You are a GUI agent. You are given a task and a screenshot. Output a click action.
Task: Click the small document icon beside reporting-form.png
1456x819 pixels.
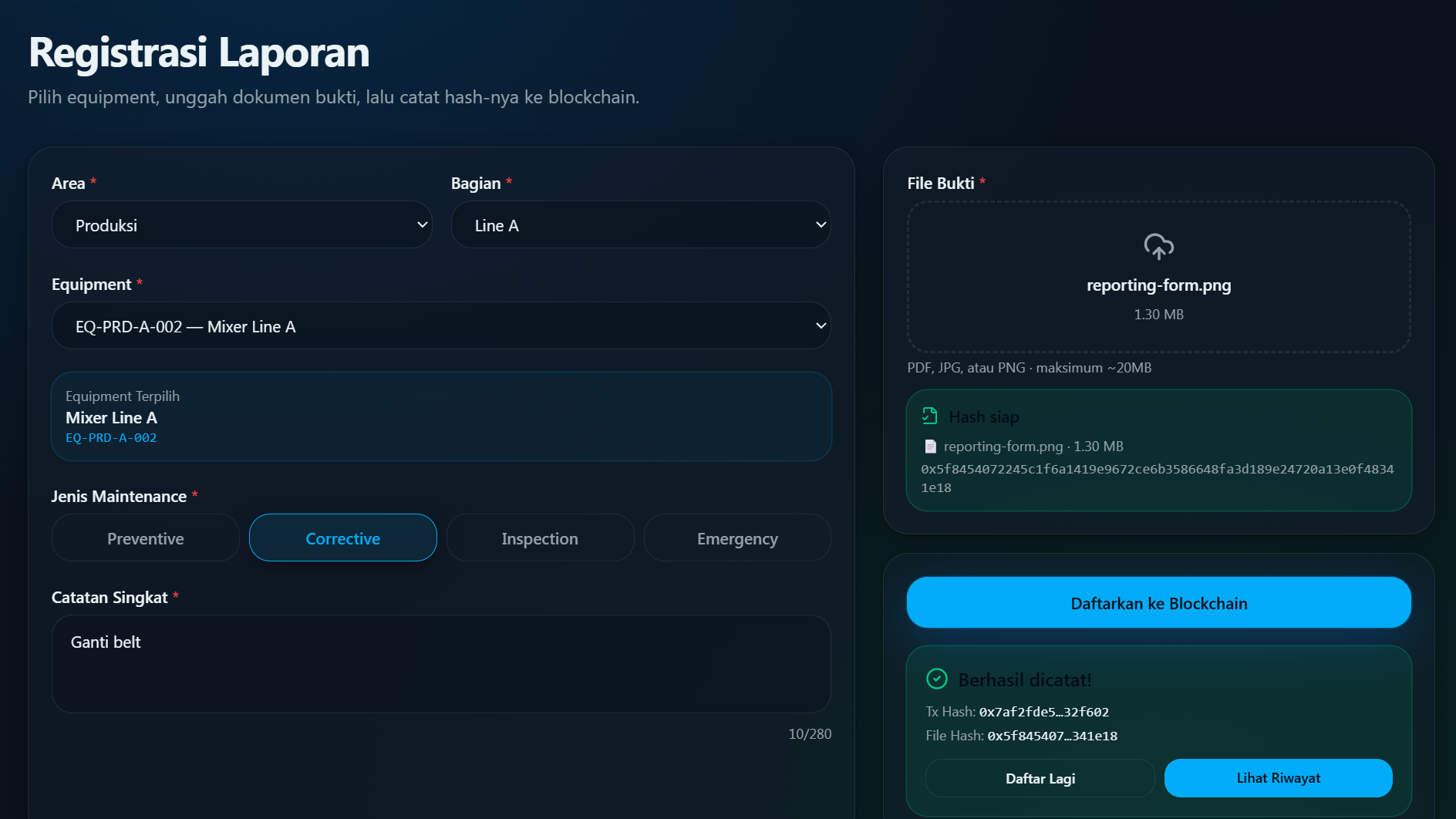[930, 447]
